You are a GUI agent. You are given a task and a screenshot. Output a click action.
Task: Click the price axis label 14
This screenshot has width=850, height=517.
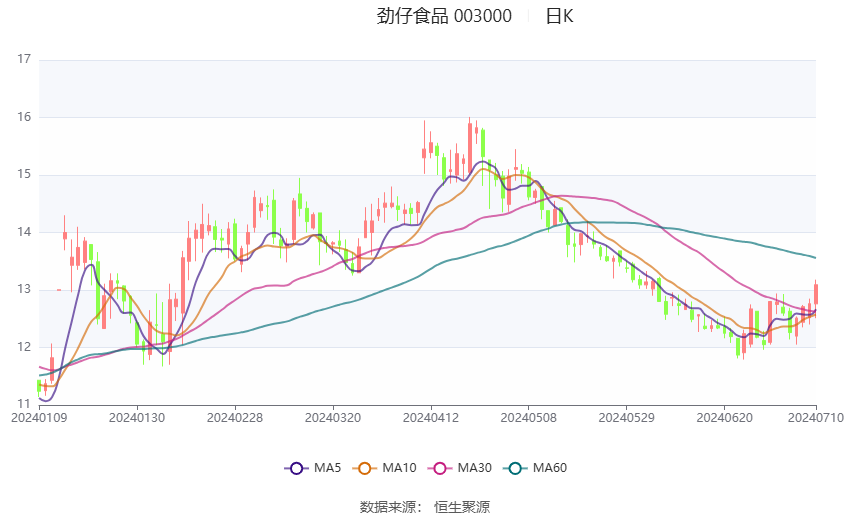(24, 232)
